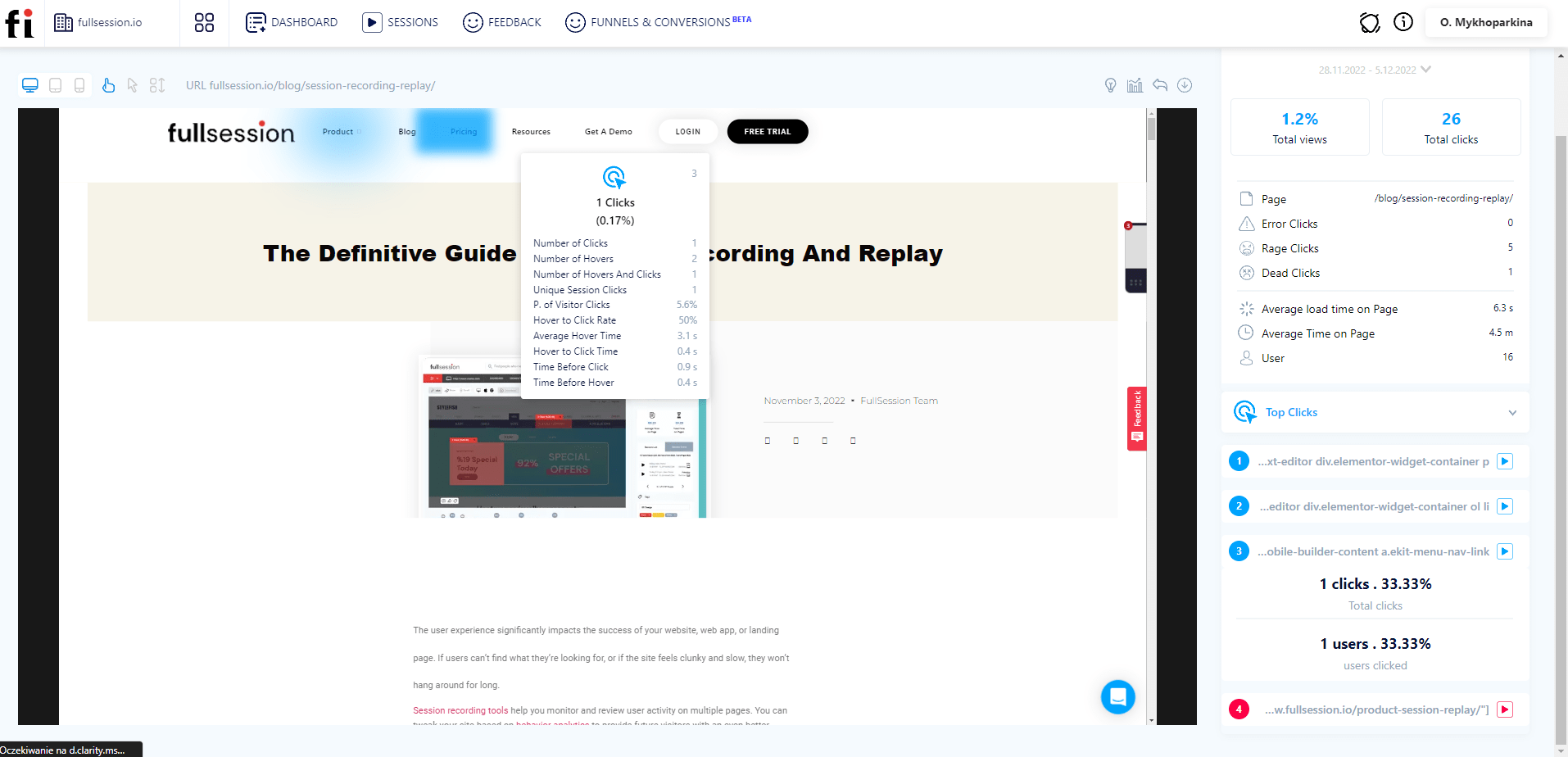Screen dimensions: 1568x757
Task: Click the LOGIN button on page
Action: pos(688,132)
